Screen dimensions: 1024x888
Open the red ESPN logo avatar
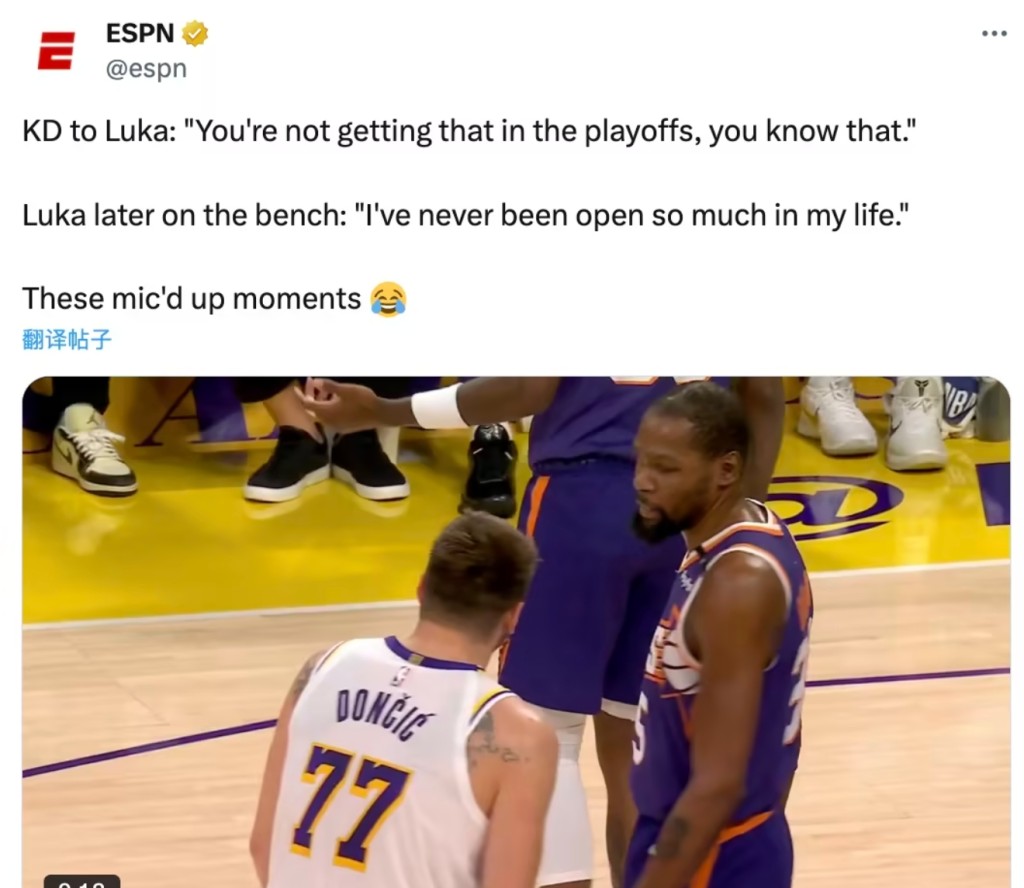[56, 50]
